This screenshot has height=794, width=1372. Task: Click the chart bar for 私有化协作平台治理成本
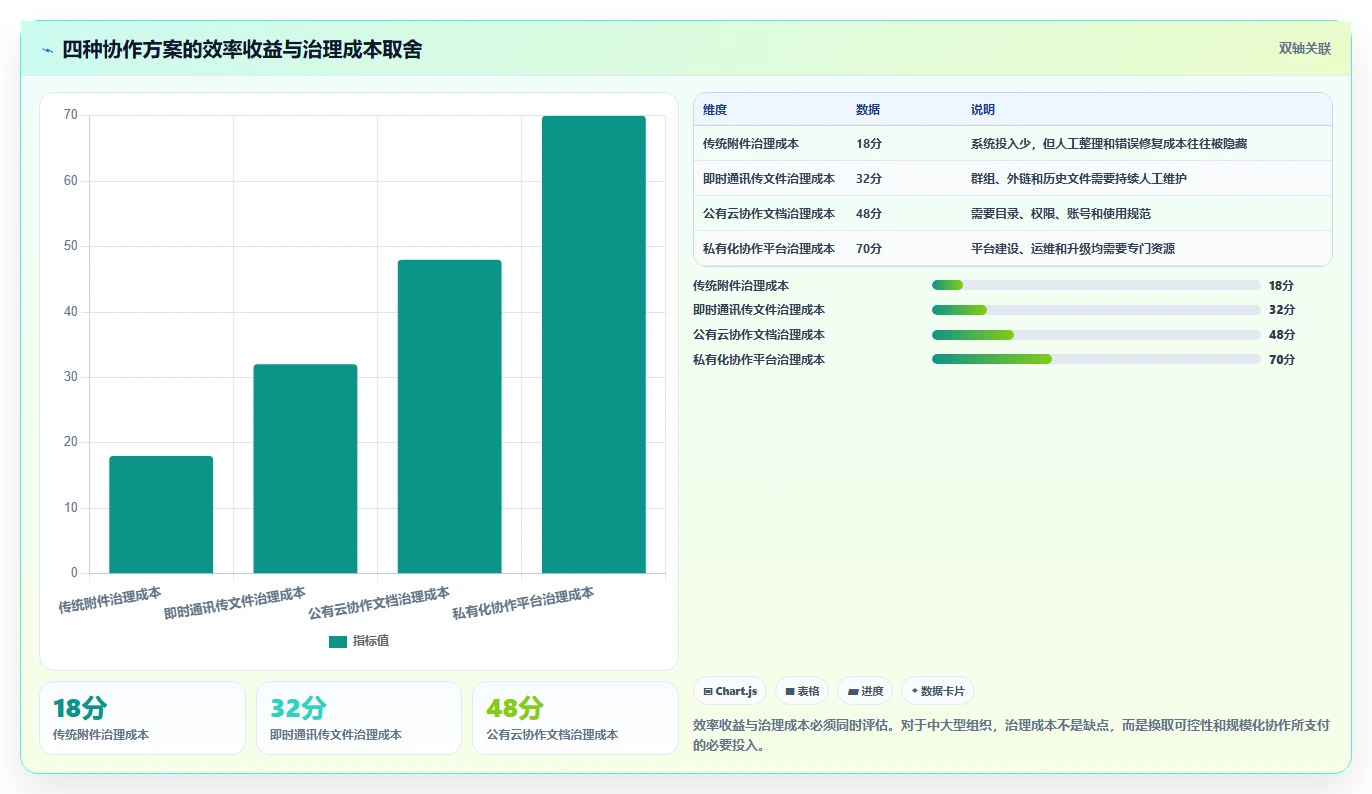594,344
